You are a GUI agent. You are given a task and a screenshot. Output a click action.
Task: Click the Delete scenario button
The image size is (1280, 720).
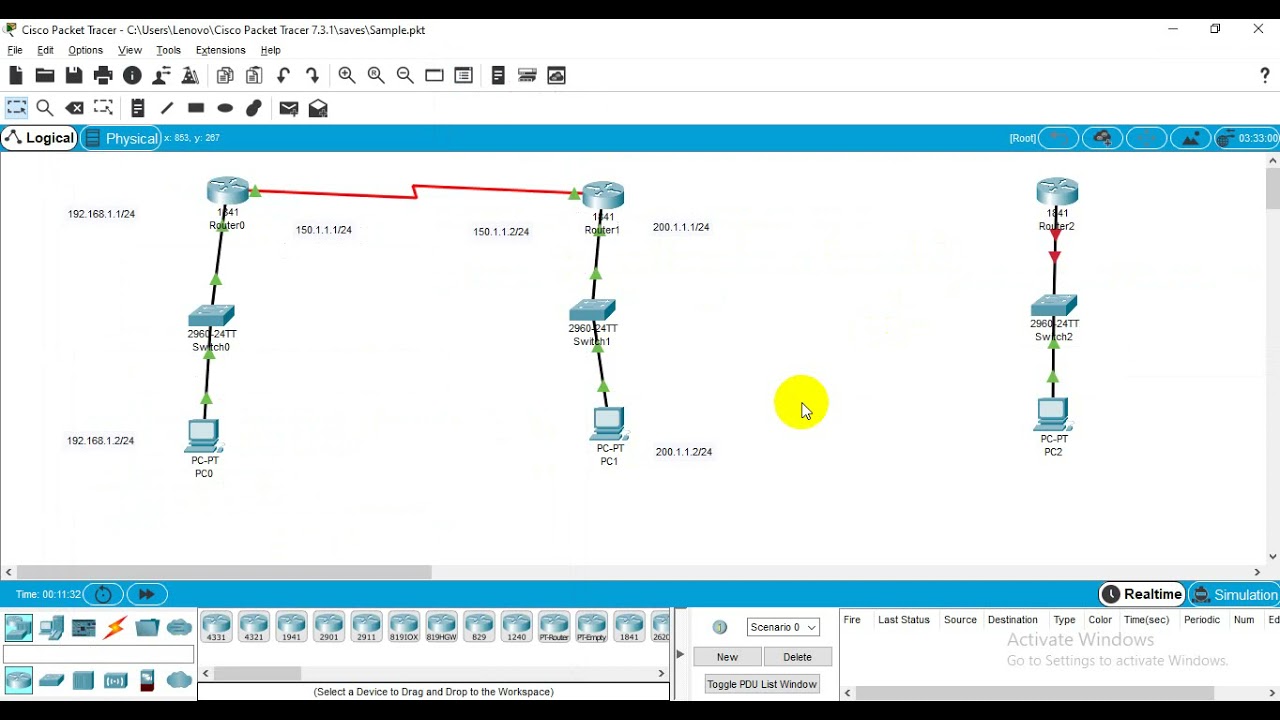click(798, 657)
